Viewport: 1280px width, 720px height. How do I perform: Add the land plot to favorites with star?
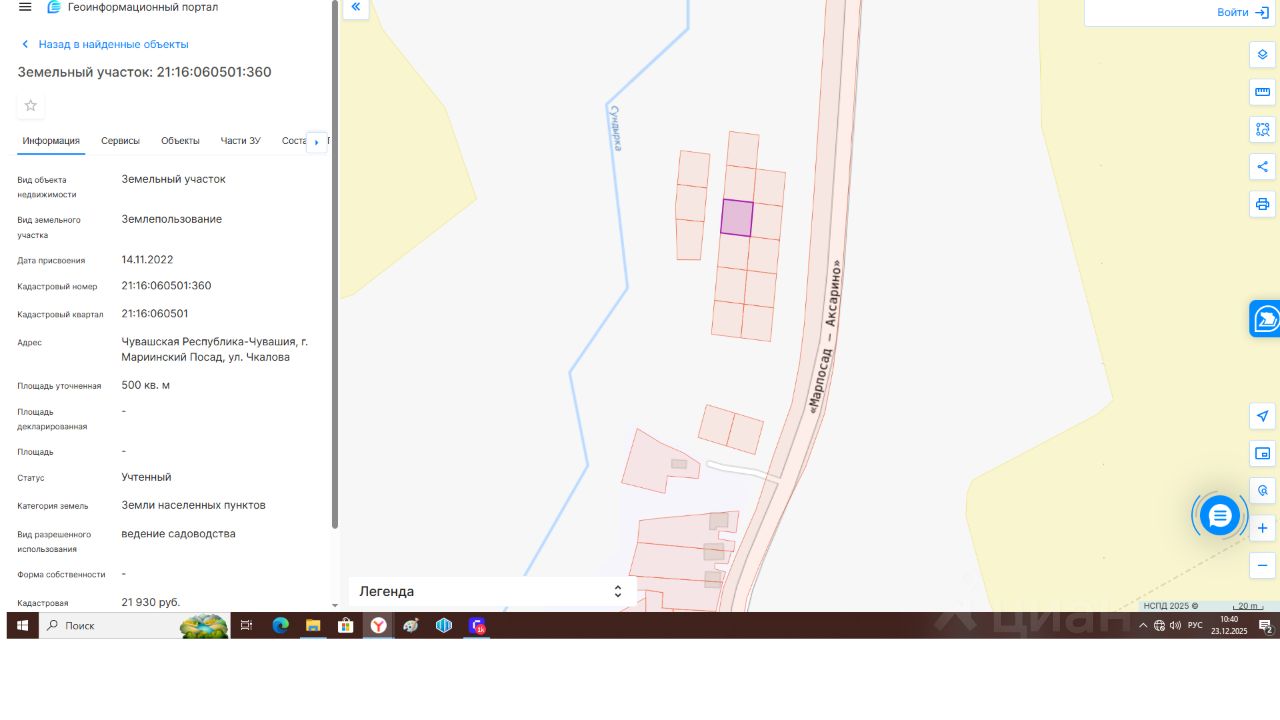(31, 106)
